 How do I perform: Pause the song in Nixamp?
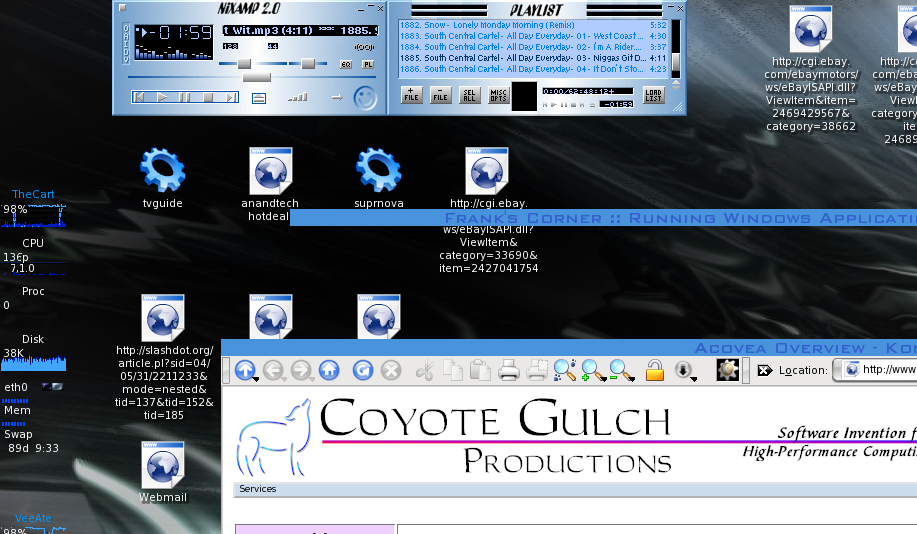[184, 97]
